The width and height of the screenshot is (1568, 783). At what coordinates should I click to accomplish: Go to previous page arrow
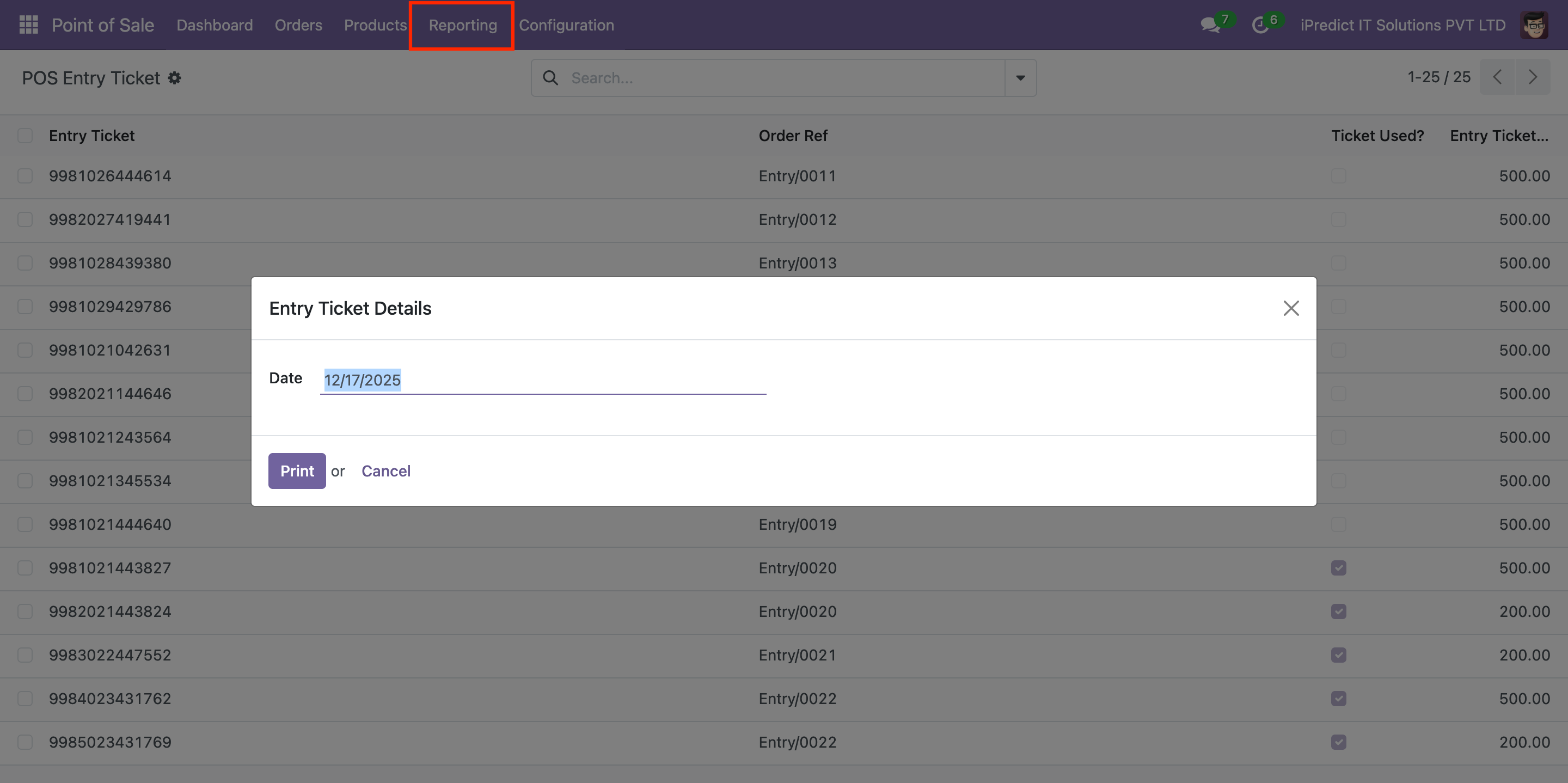coord(1497,77)
